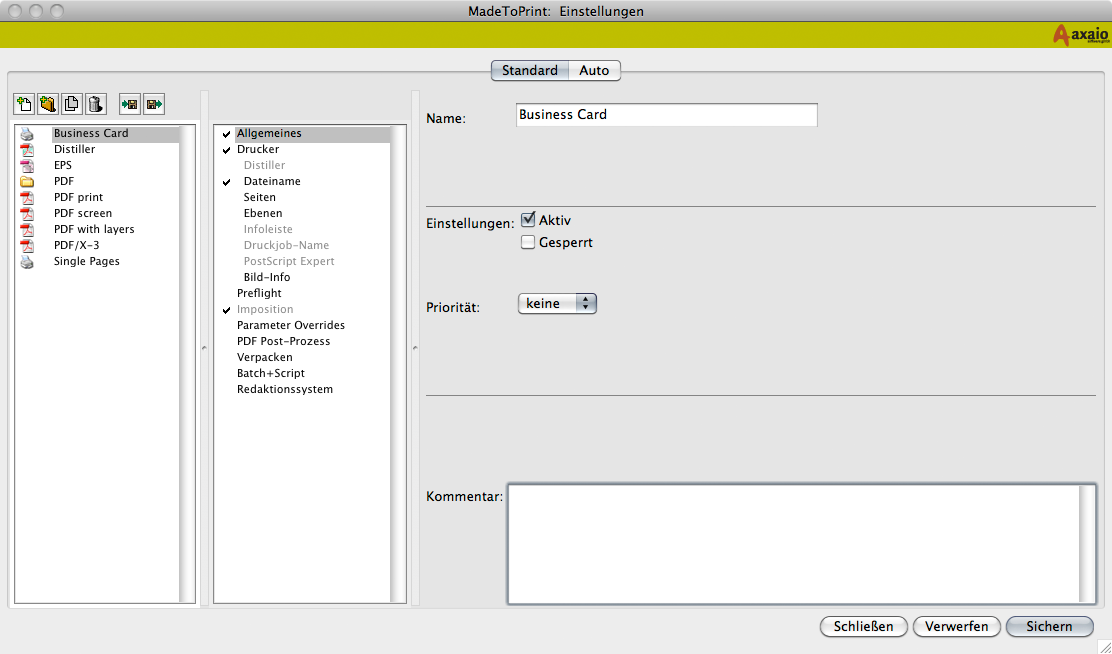This screenshot has height=654, width=1112.
Task: Click the job list vertical scrollbar
Action: click(x=187, y=365)
